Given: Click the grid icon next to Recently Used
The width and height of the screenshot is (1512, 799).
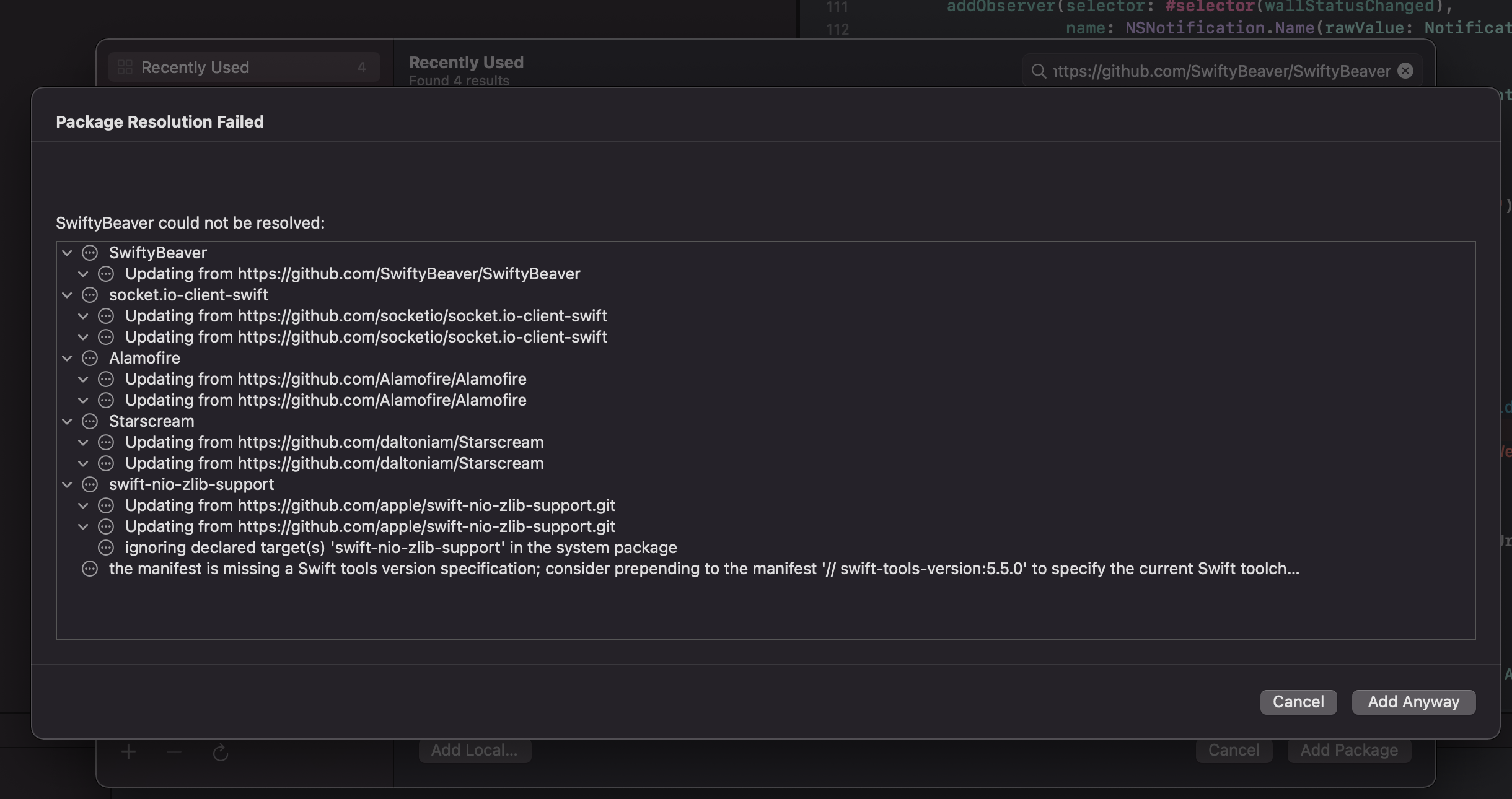Looking at the screenshot, I should [x=125, y=67].
